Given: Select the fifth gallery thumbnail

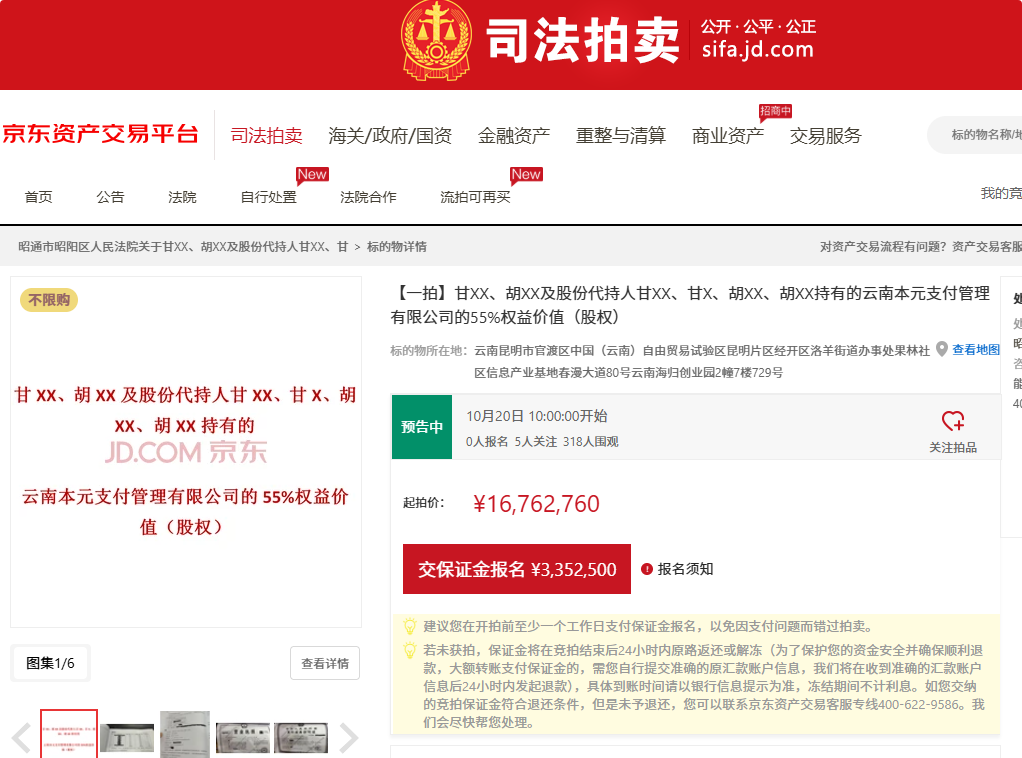Looking at the screenshot, I should (x=300, y=738).
